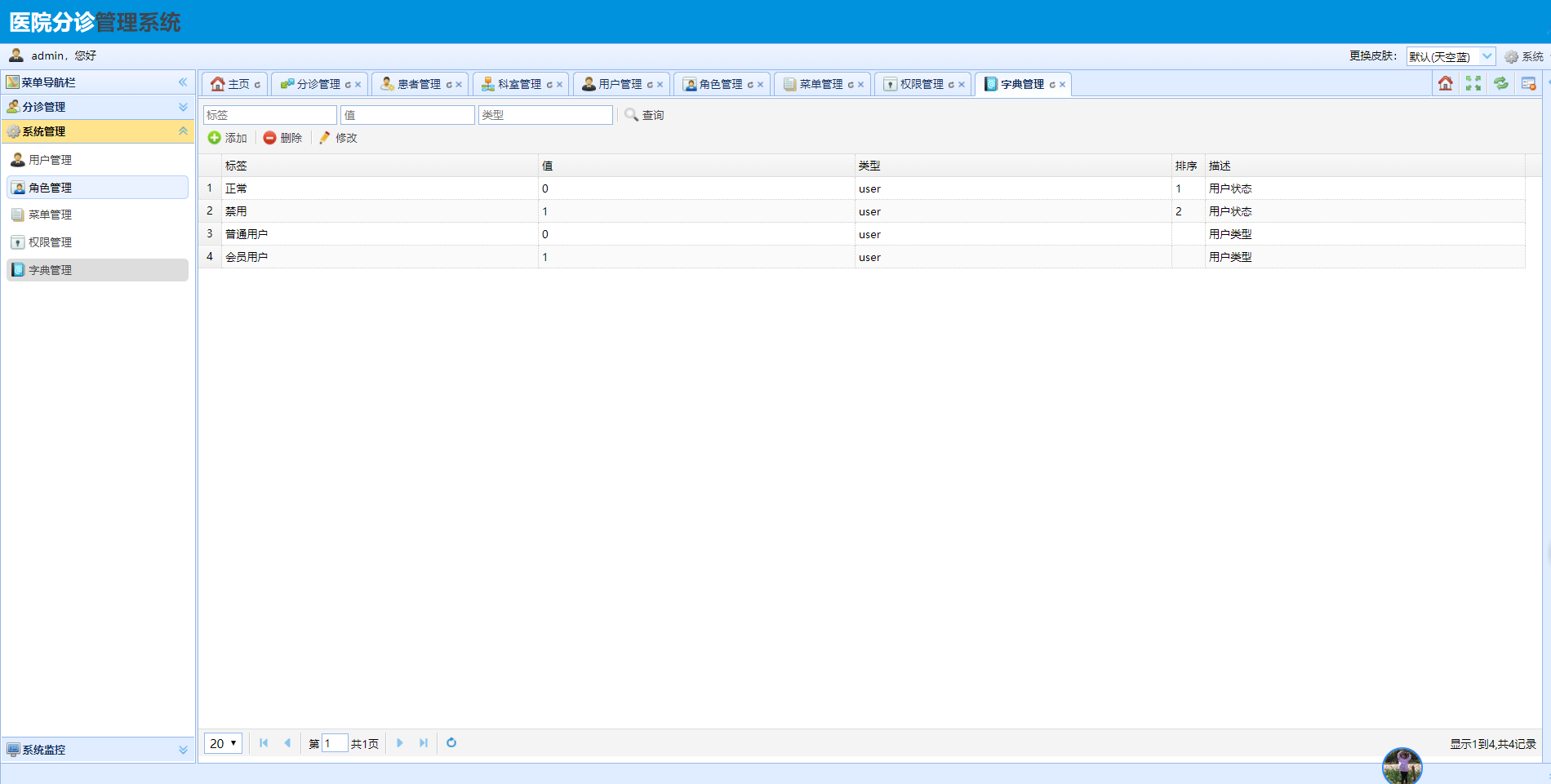Select the row labeled 正常

[862, 188]
